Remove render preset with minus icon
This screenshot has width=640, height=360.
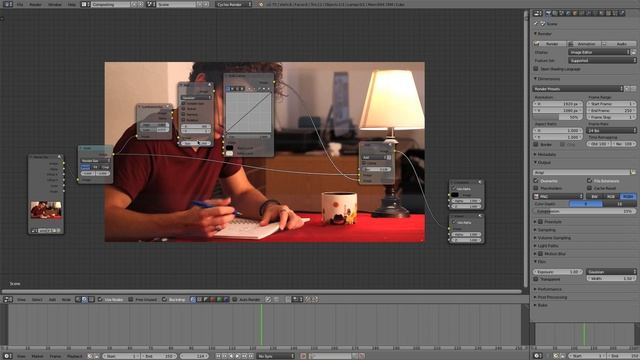[633, 89]
